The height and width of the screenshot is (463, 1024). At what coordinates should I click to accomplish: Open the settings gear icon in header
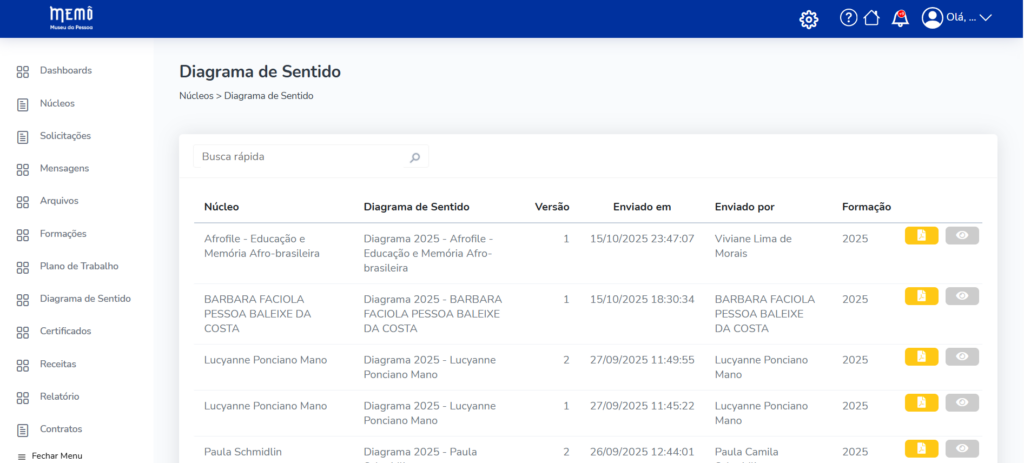click(809, 19)
